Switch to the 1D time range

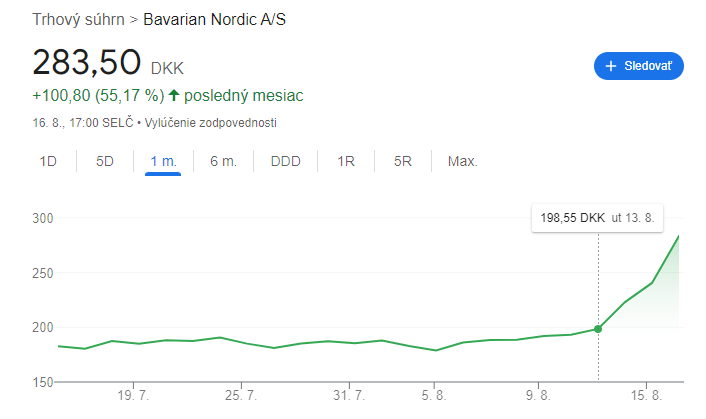(48, 161)
